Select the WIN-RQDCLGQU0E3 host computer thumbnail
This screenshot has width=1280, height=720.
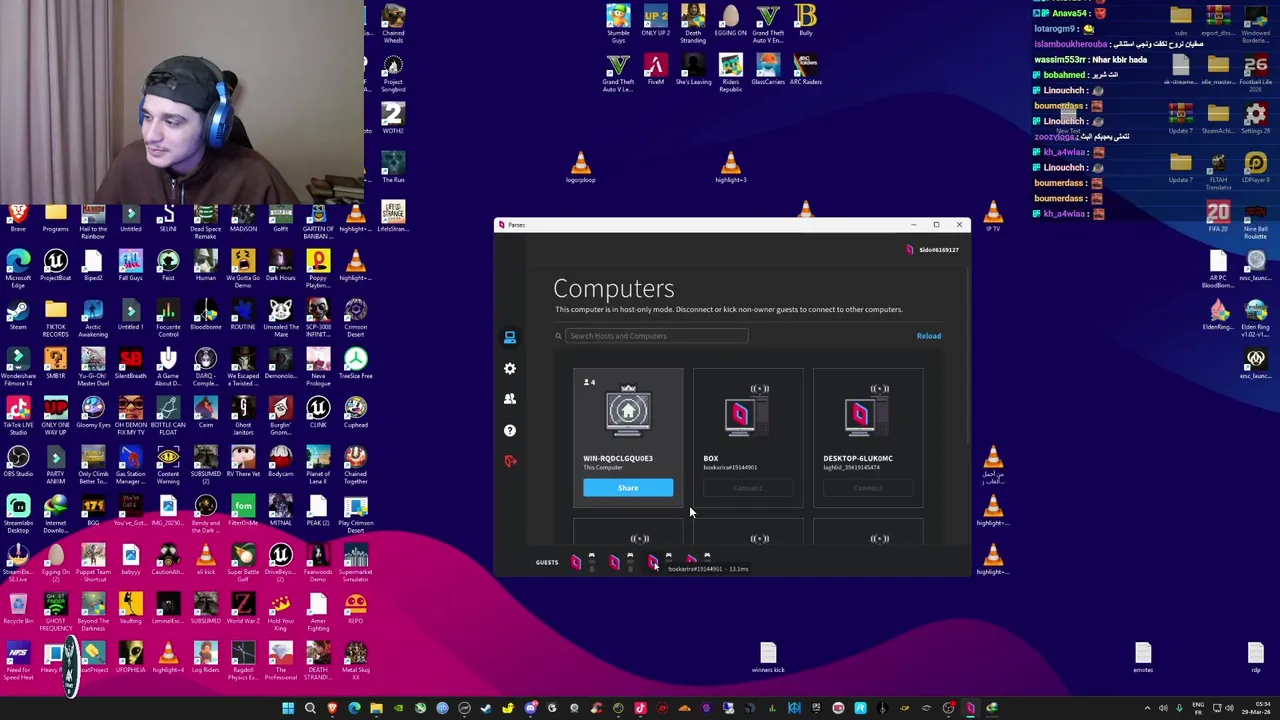[628, 410]
